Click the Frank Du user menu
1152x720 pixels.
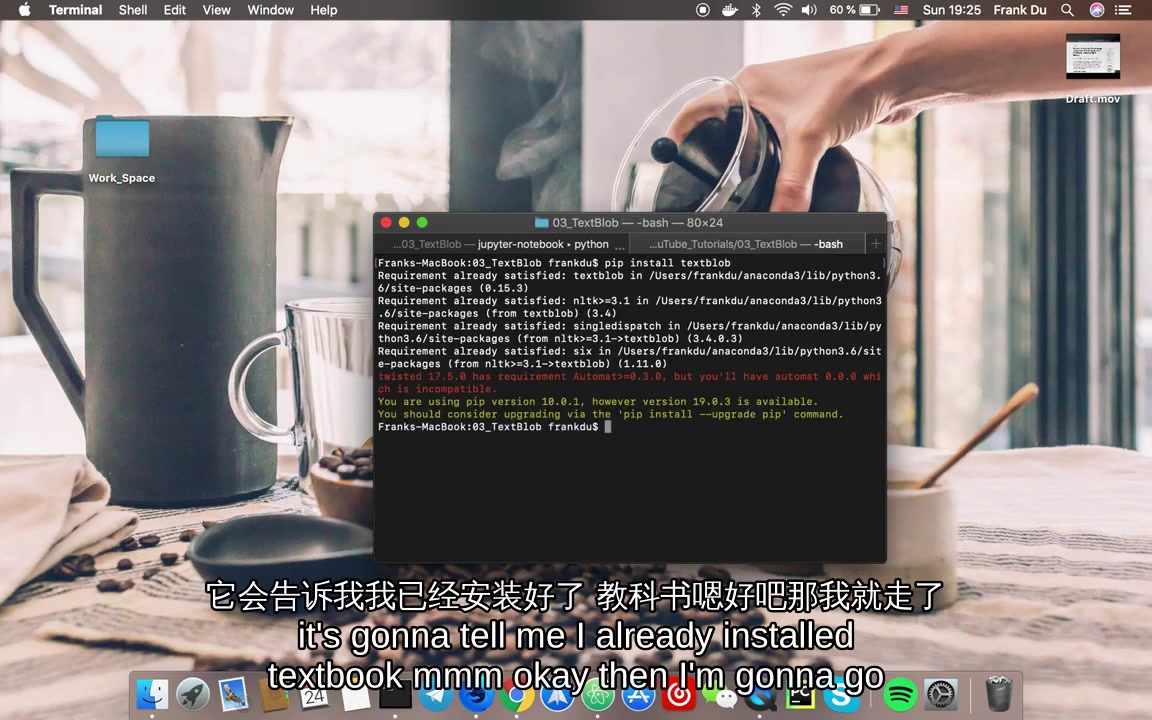tap(1020, 10)
